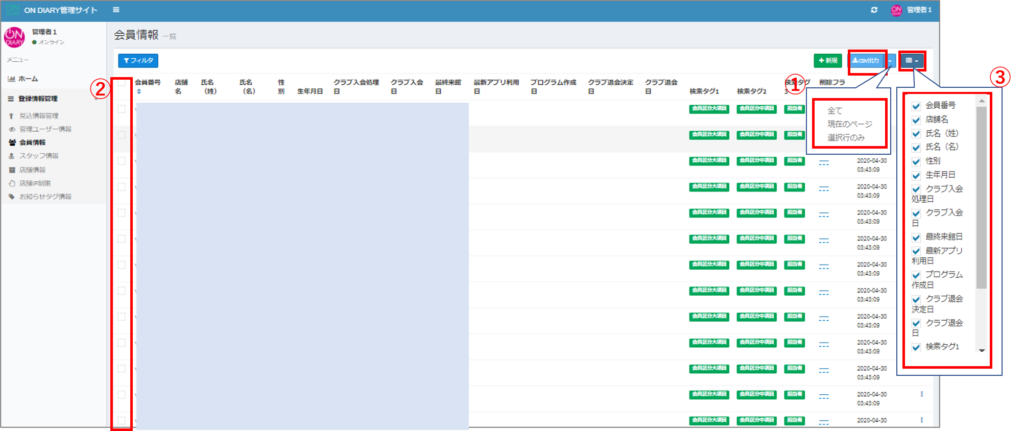Viewport: 1024px width, 431px height.
Task: Click the refresh icon in the header
Action: (874, 9)
